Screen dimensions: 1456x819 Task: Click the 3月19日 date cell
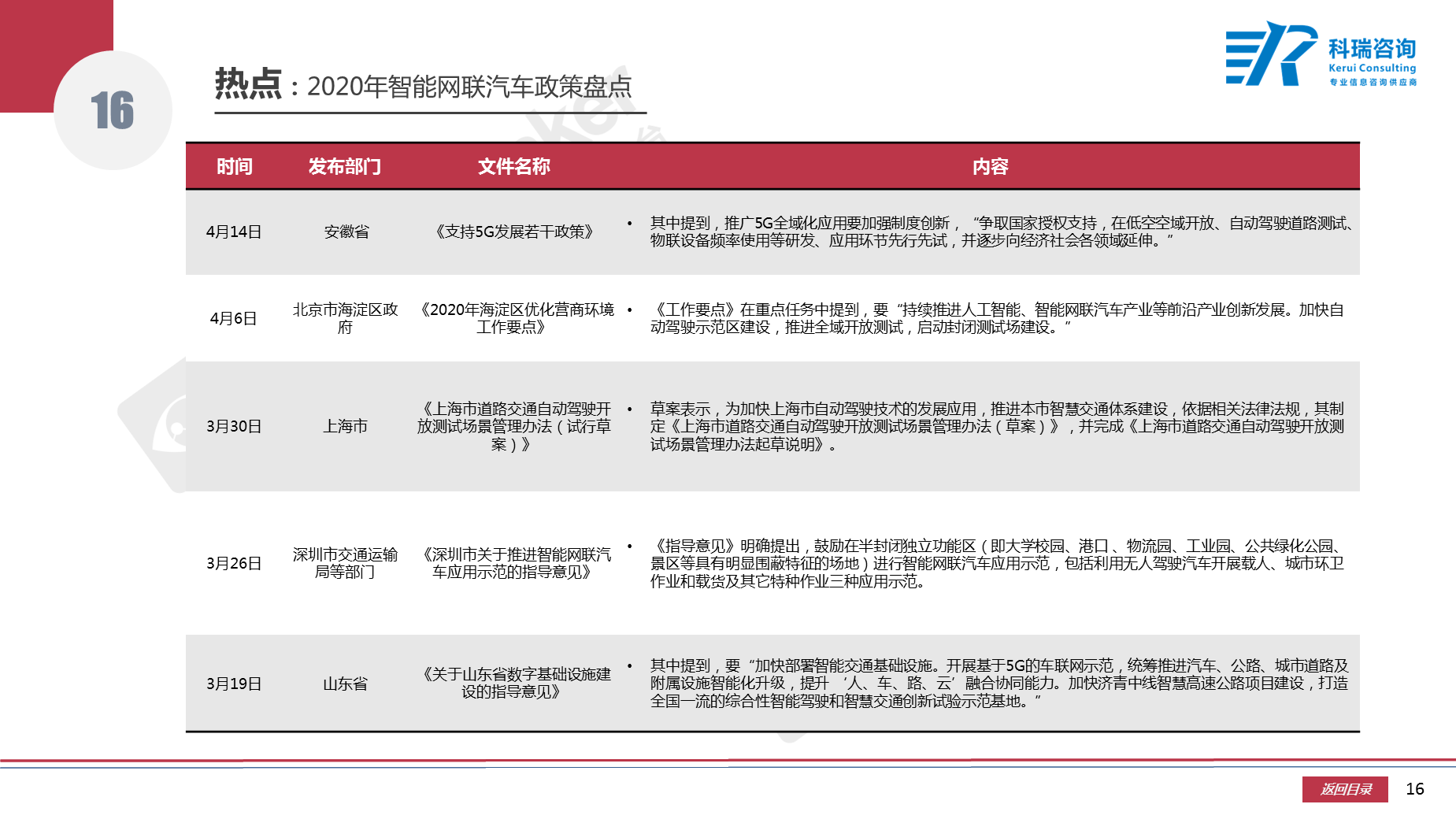point(234,684)
